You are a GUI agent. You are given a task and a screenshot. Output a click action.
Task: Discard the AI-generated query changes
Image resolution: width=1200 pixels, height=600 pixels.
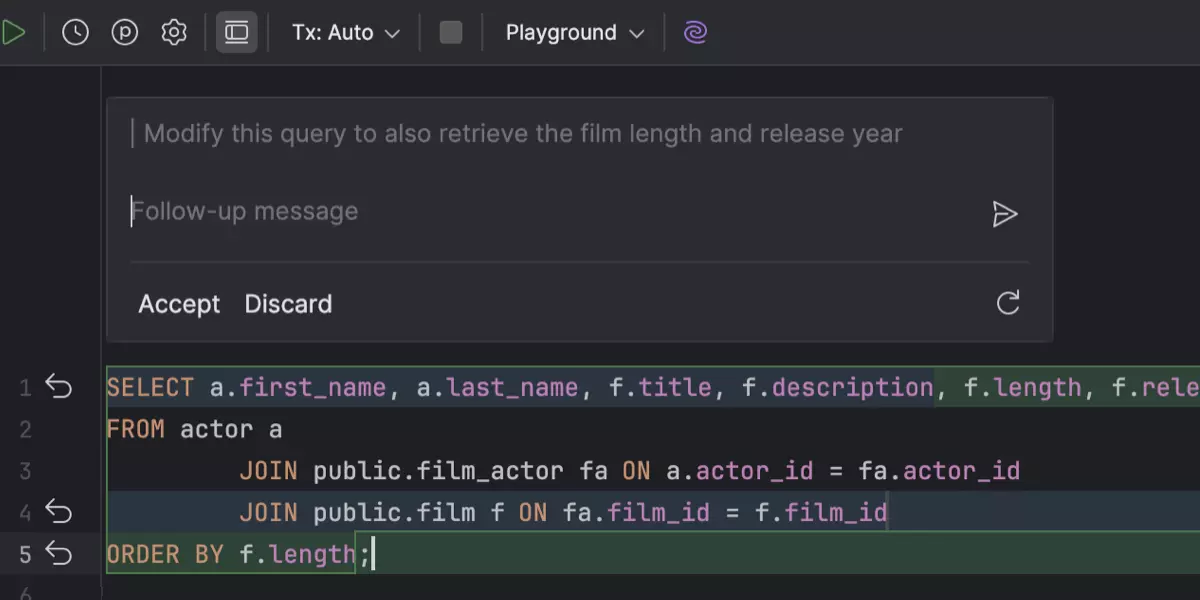click(x=288, y=304)
